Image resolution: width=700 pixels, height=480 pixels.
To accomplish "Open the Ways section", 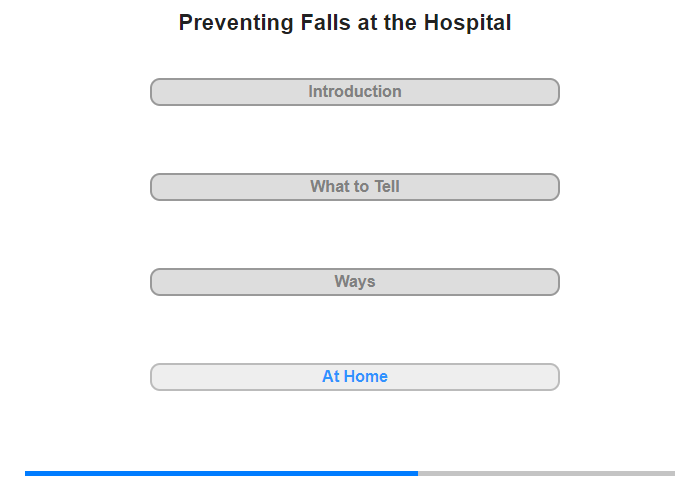I will point(354,282).
